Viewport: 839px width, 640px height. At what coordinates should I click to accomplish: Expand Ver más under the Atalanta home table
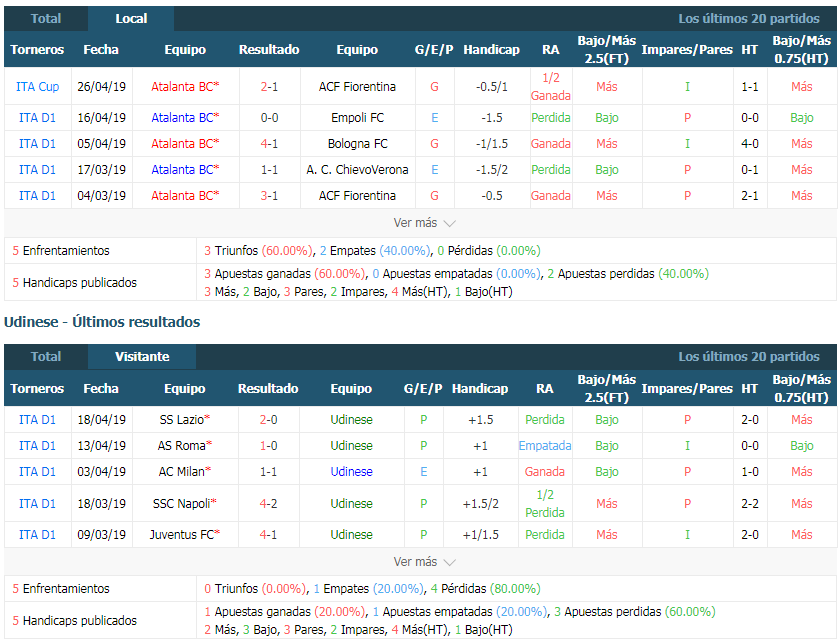(424, 223)
